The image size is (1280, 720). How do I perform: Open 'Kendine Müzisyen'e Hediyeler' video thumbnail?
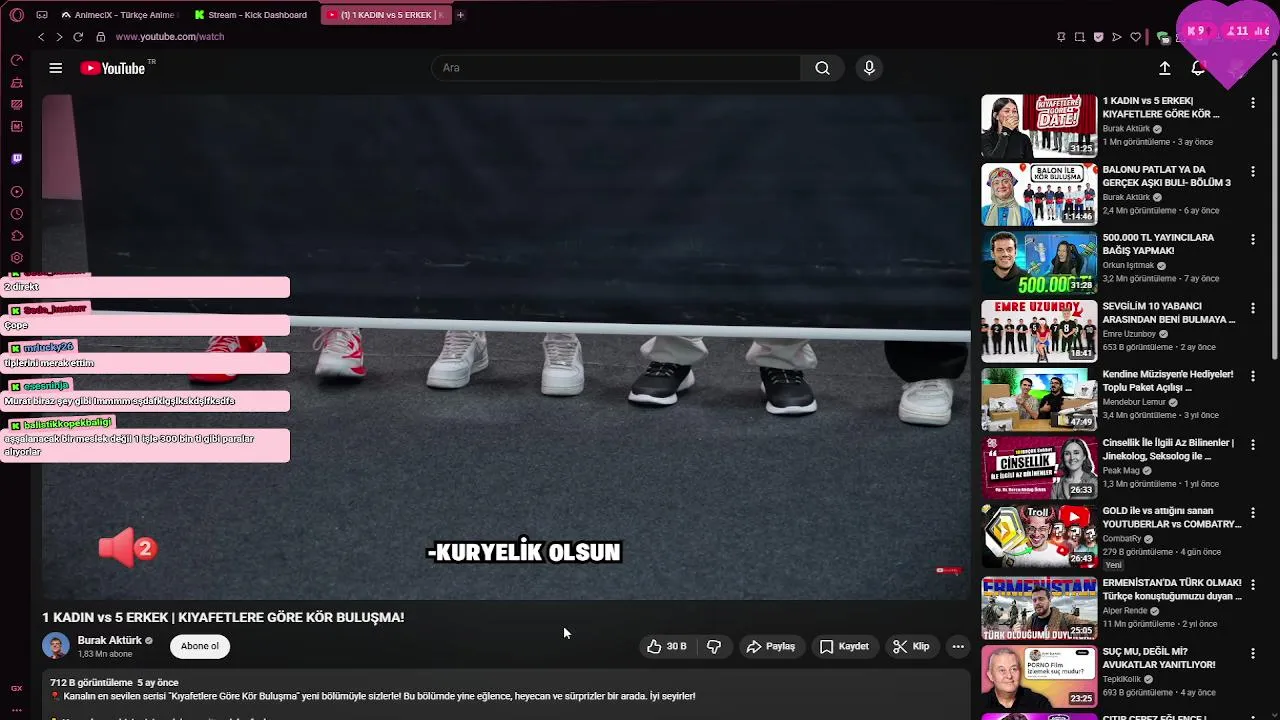[1039, 400]
